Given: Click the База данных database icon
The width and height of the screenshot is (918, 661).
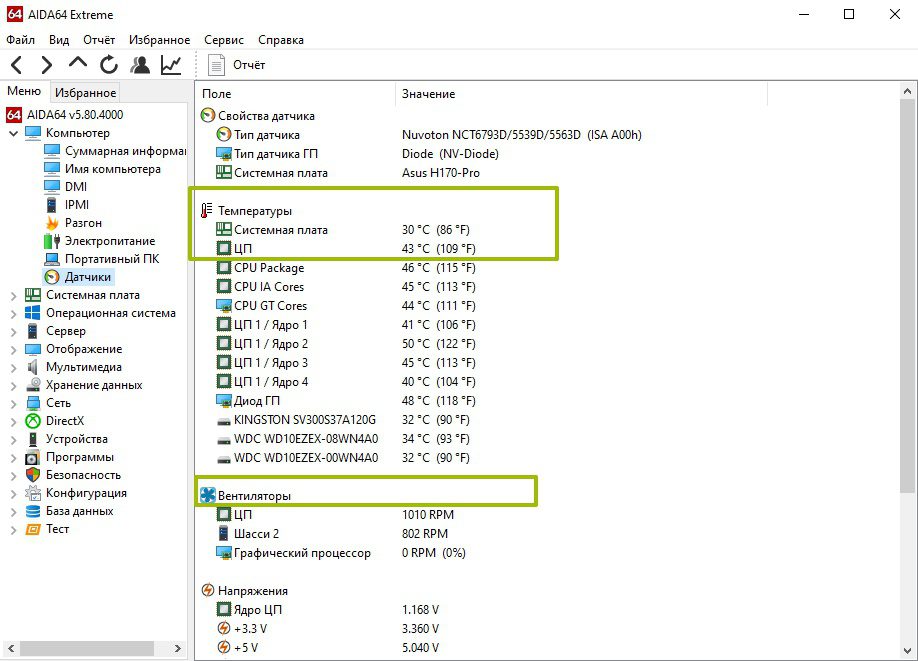Looking at the screenshot, I should tap(33, 511).
